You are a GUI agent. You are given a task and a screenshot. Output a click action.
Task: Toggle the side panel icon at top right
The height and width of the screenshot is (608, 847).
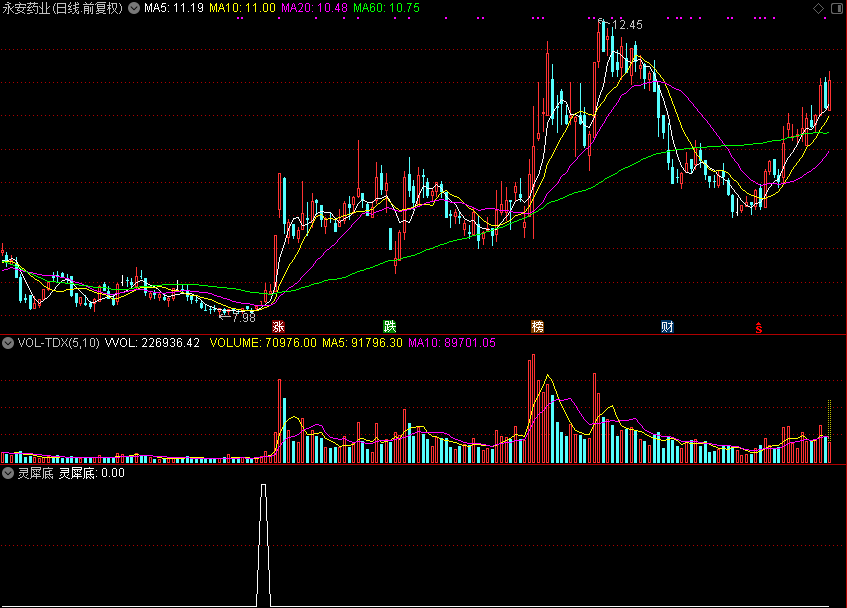point(836,8)
